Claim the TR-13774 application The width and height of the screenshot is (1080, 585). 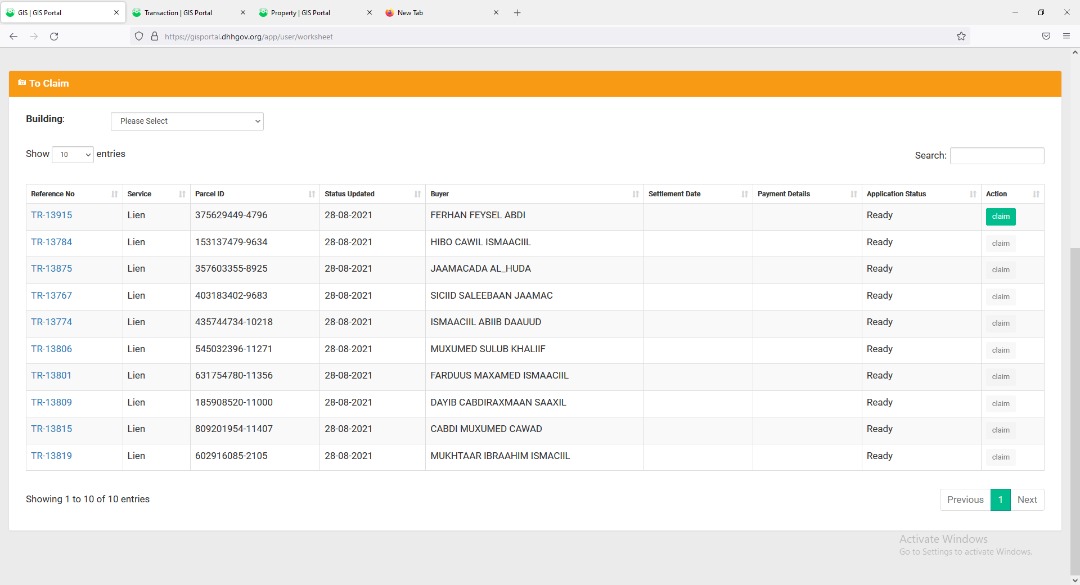pos(1000,323)
